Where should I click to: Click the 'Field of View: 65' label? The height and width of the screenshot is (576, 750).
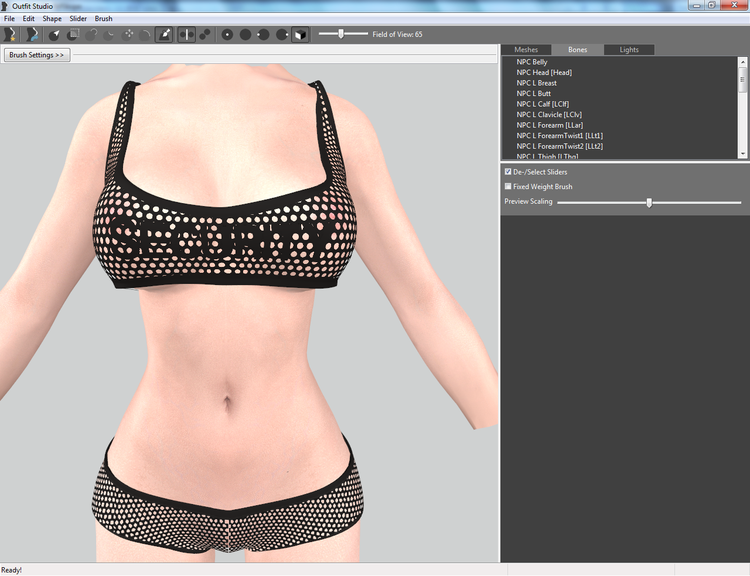(x=397, y=34)
